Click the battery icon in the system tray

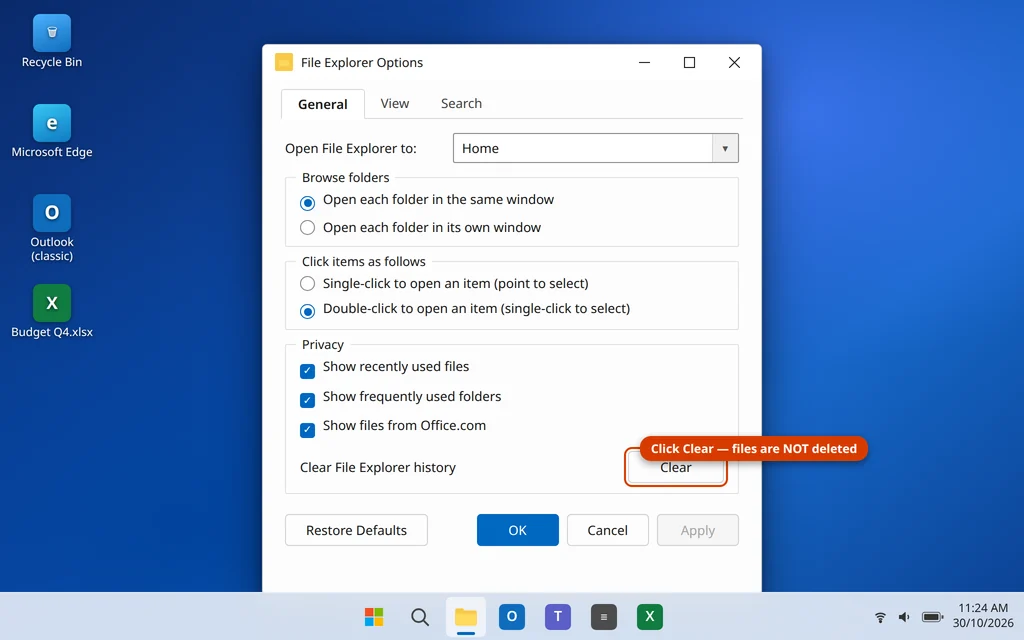click(933, 616)
